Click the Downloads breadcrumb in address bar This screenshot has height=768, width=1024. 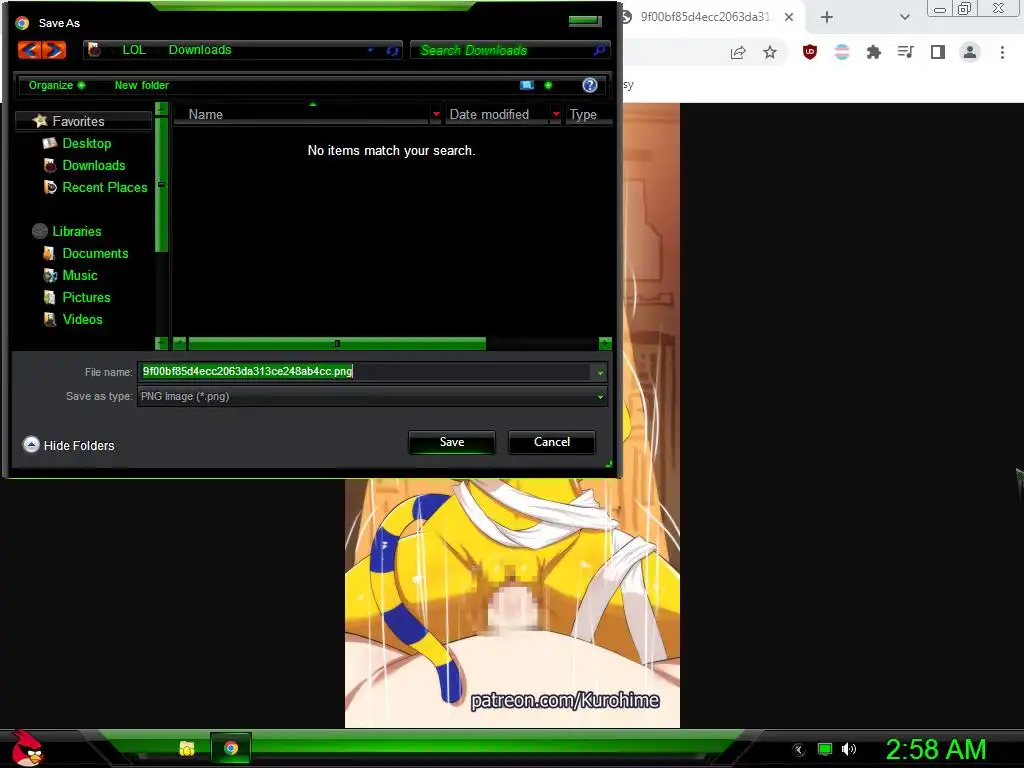pyautogui.click(x=200, y=50)
